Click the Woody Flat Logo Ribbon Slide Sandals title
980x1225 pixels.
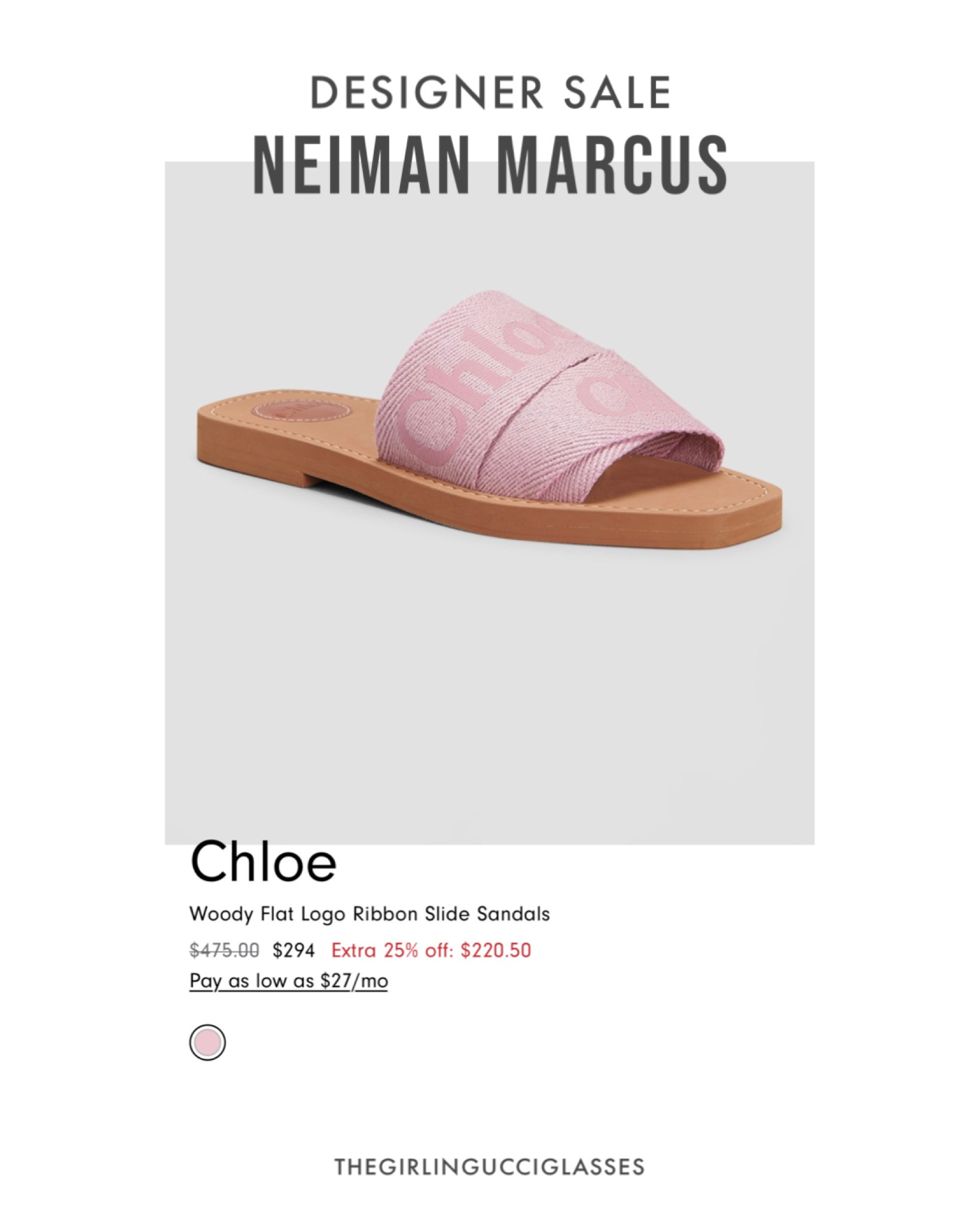(x=370, y=914)
